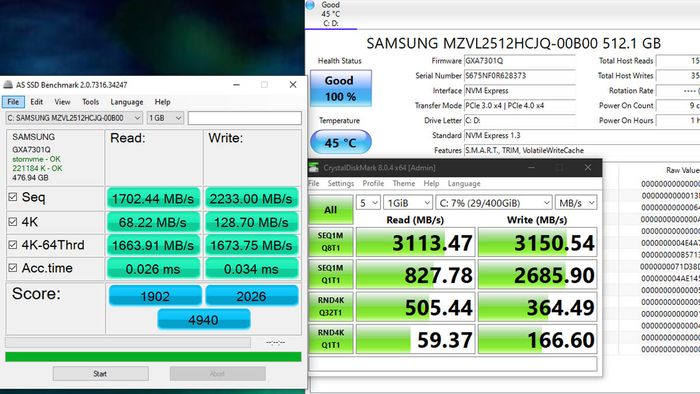
Task: Open the drive selector in AS SSD
Action: coord(74,118)
